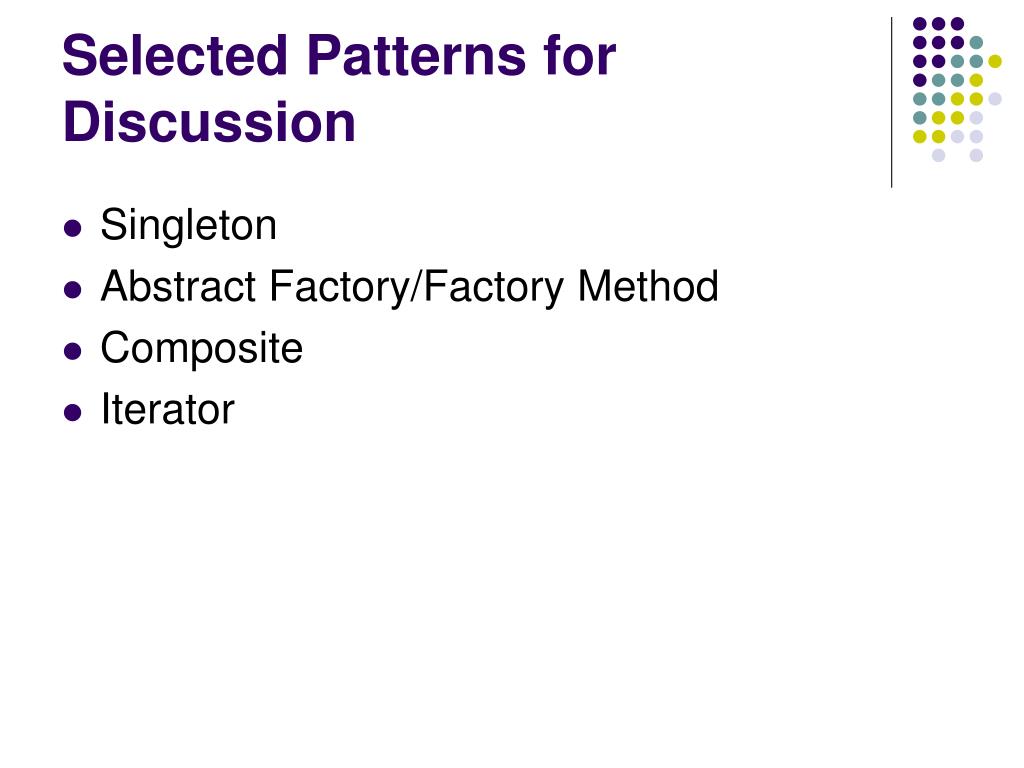
Task: Click the teal dot at right of grid's second row
Action: 976,43
